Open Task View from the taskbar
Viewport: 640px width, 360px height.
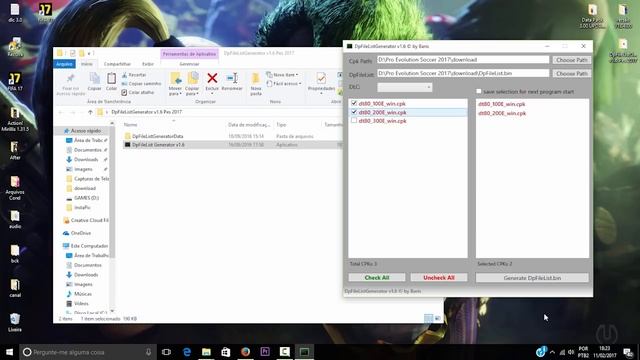166,352
